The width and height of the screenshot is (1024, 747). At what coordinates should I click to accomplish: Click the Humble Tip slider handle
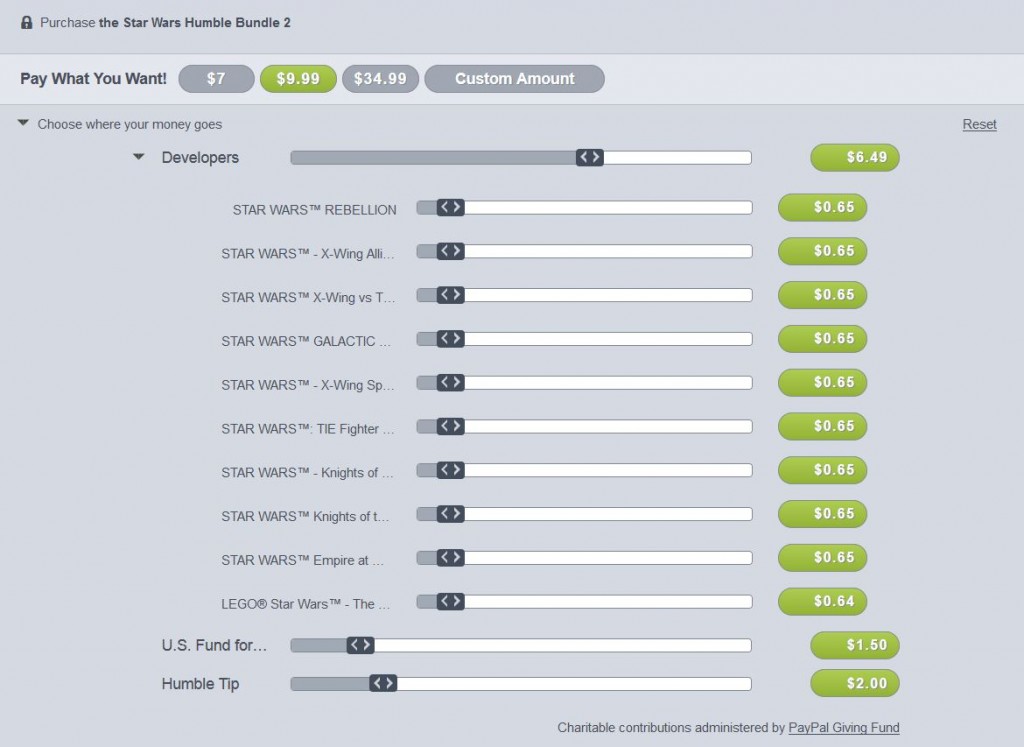(x=383, y=684)
